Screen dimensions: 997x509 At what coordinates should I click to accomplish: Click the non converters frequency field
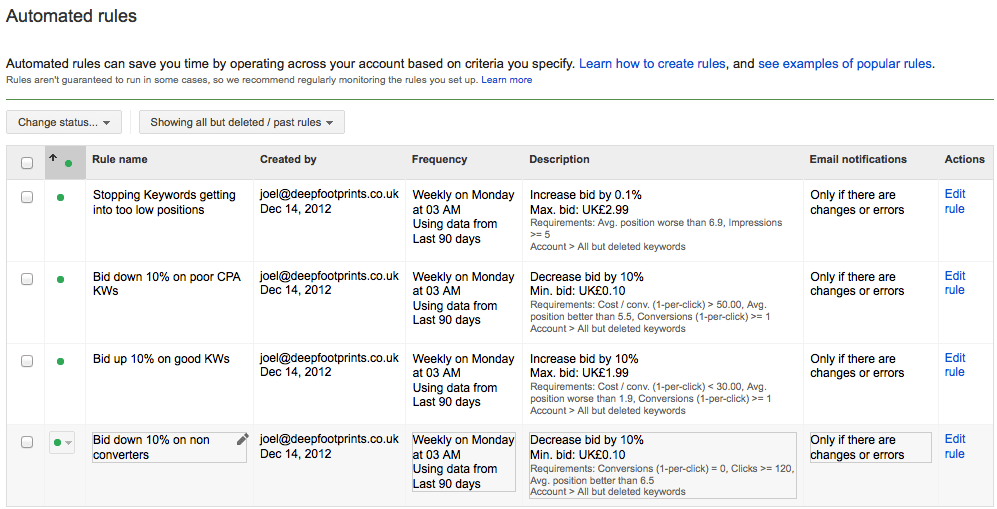pos(464,461)
